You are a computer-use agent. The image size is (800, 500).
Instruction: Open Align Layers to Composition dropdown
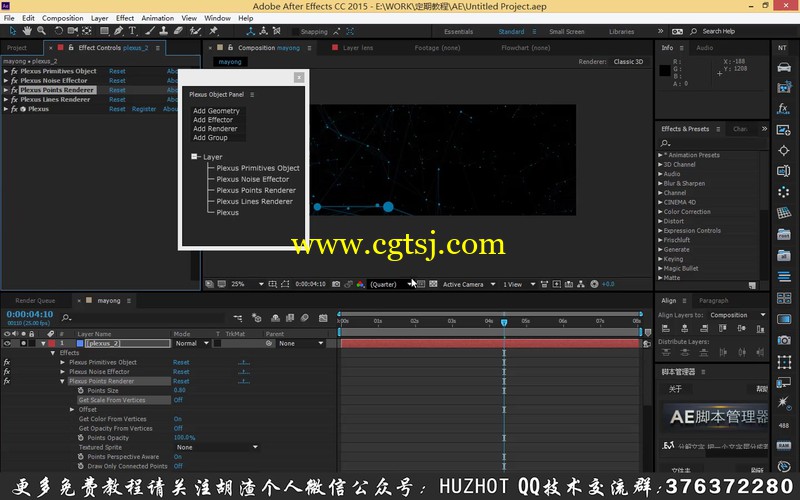[738, 315]
